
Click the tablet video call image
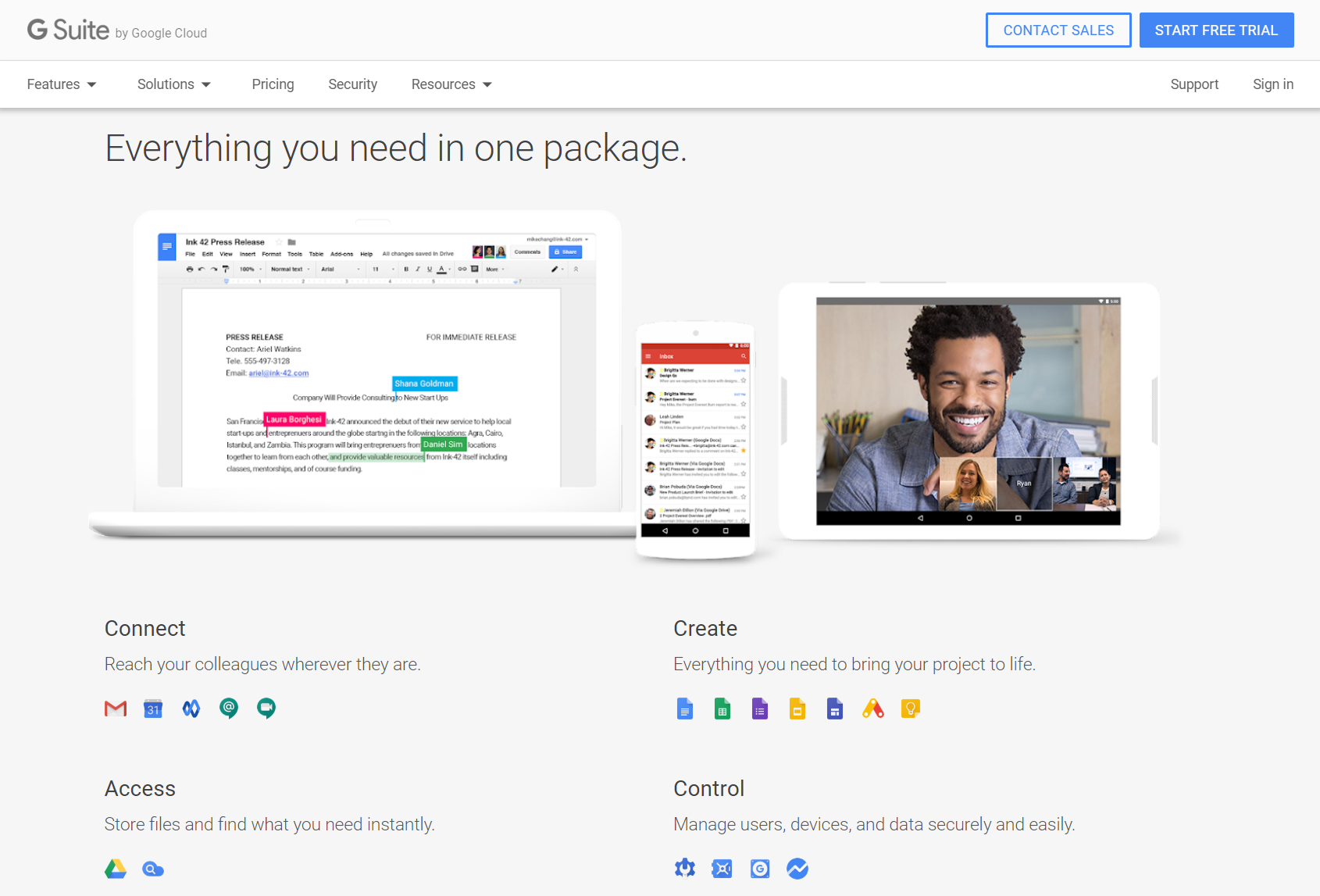[968, 411]
